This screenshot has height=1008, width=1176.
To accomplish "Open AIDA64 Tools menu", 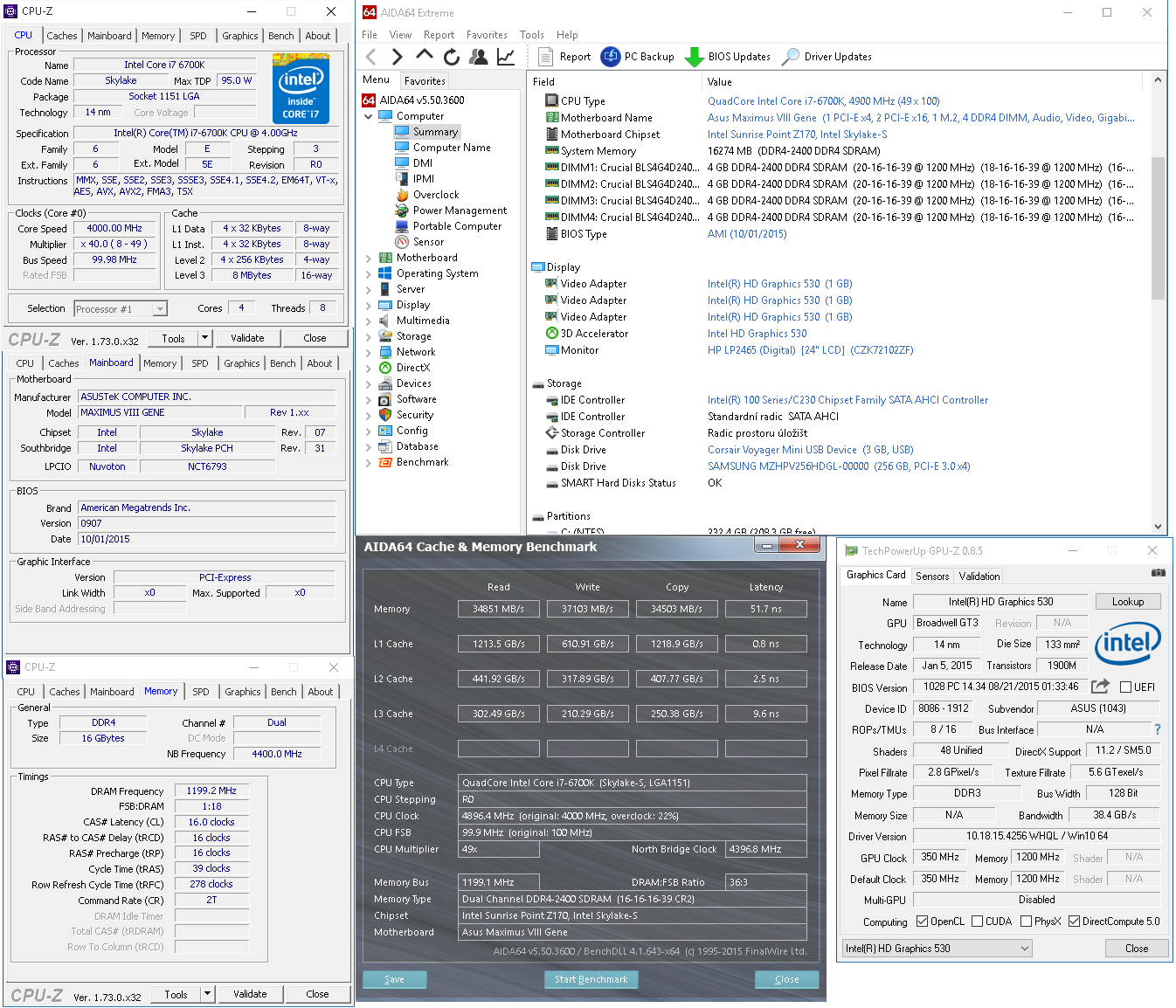I will click(532, 35).
